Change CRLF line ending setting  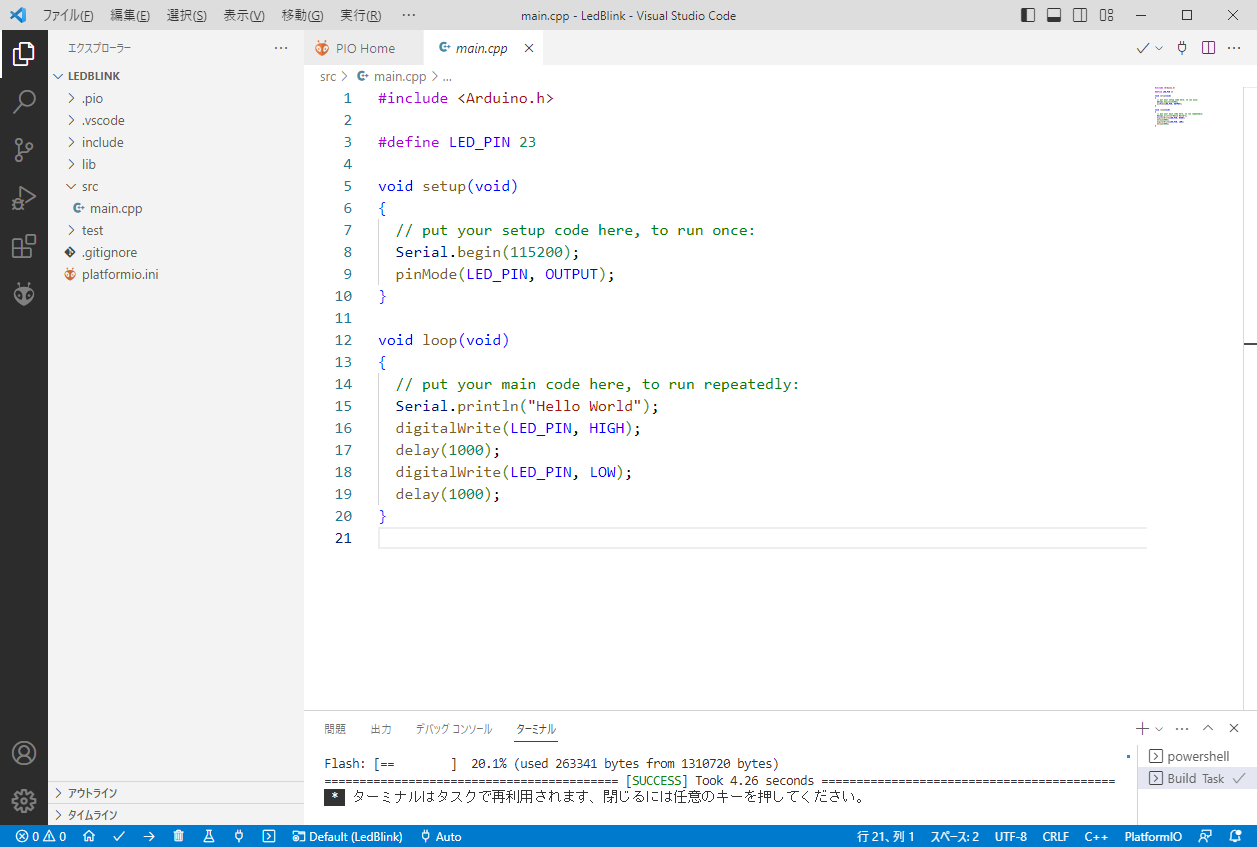point(1056,836)
